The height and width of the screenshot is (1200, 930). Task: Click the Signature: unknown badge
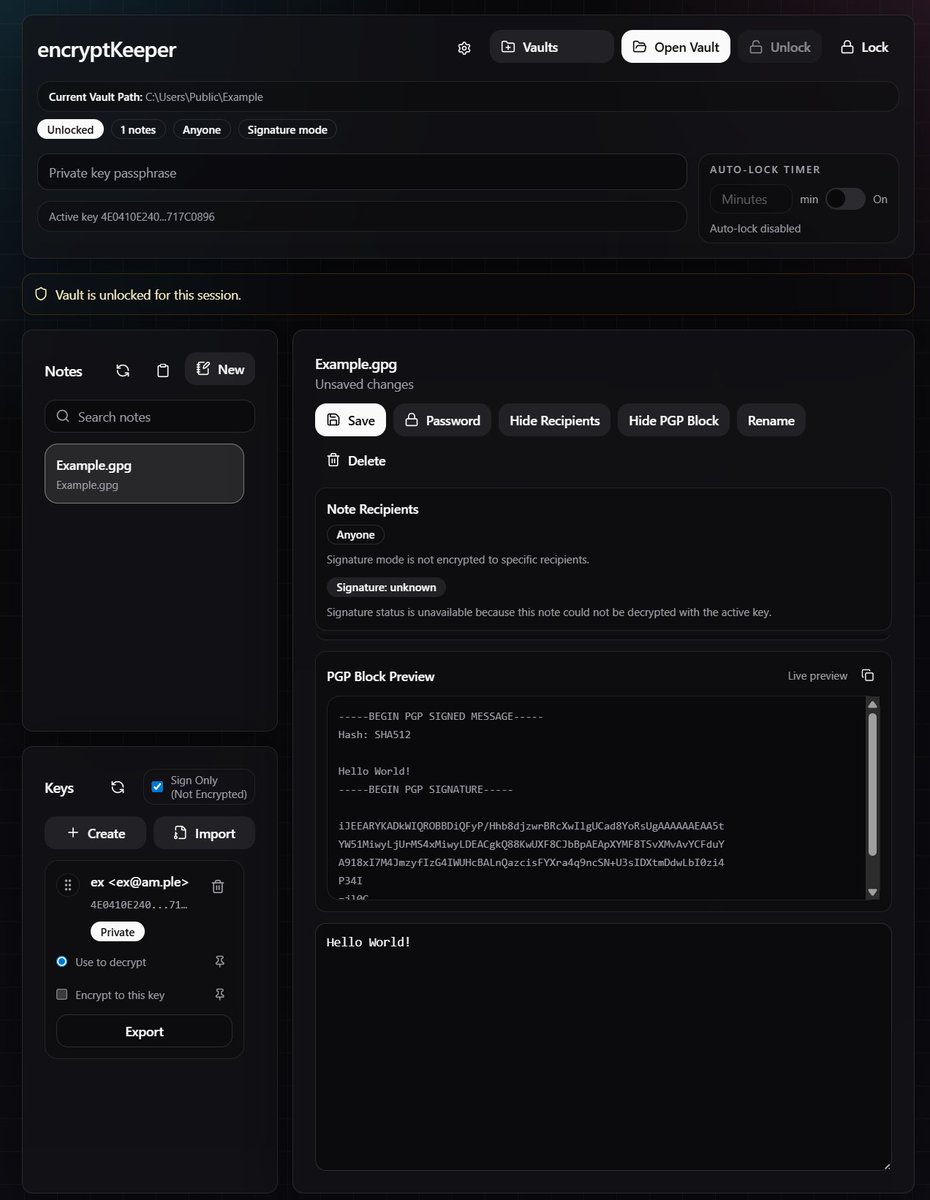point(386,587)
